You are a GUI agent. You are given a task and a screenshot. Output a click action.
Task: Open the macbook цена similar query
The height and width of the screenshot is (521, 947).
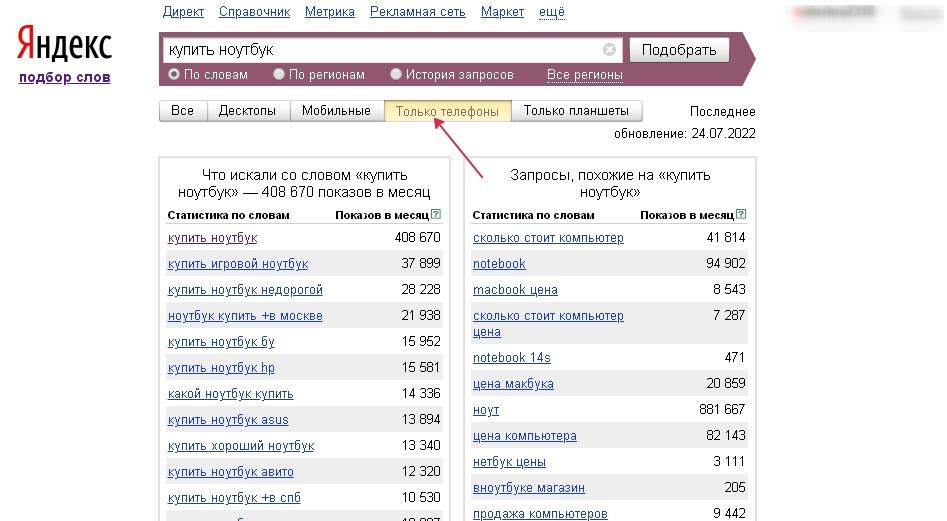pos(515,290)
